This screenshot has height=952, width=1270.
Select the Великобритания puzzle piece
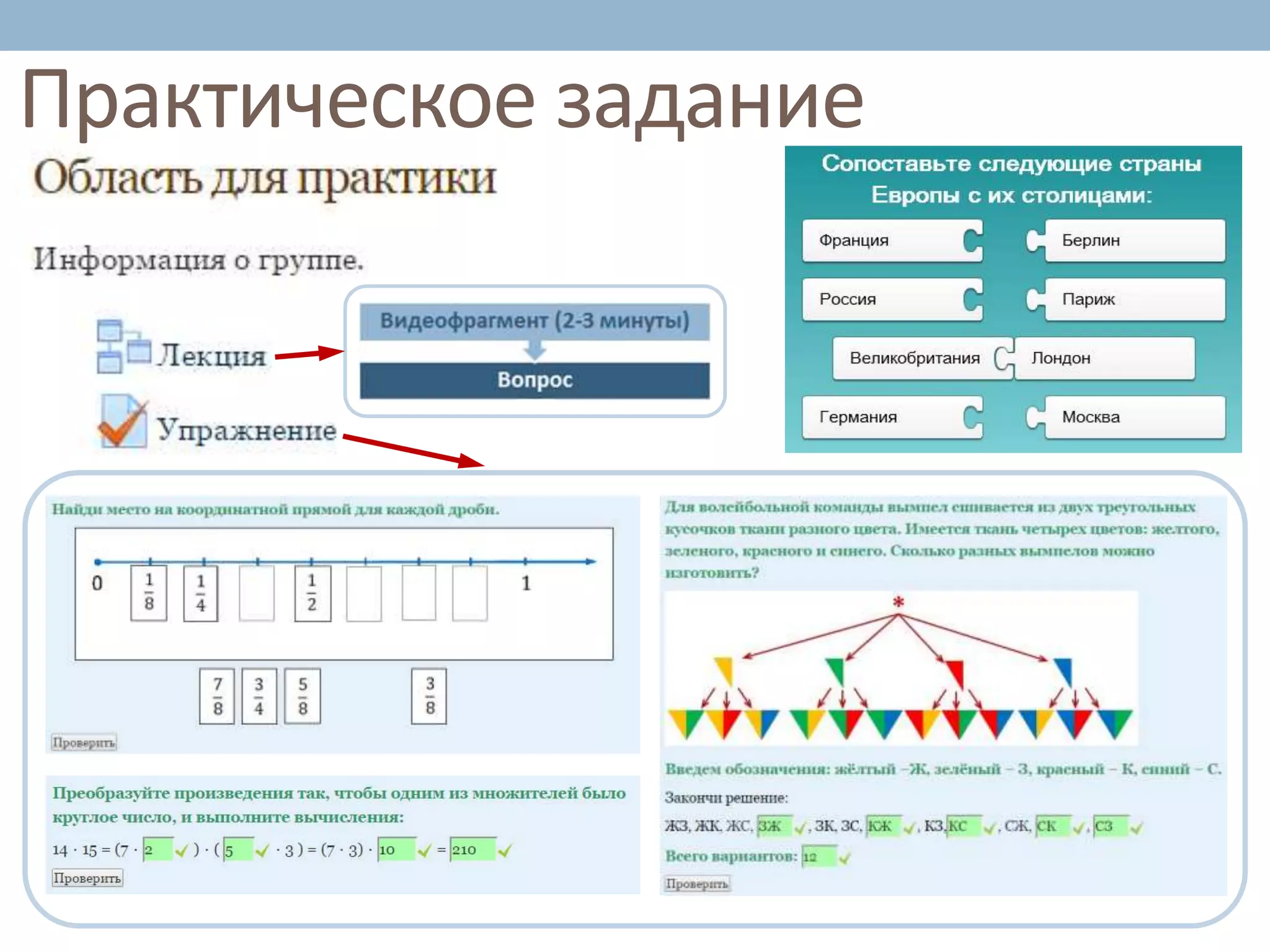point(923,358)
